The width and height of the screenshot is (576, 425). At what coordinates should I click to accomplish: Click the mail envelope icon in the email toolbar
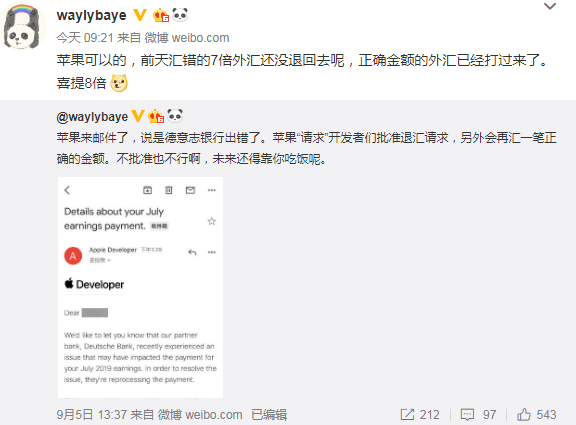190,190
